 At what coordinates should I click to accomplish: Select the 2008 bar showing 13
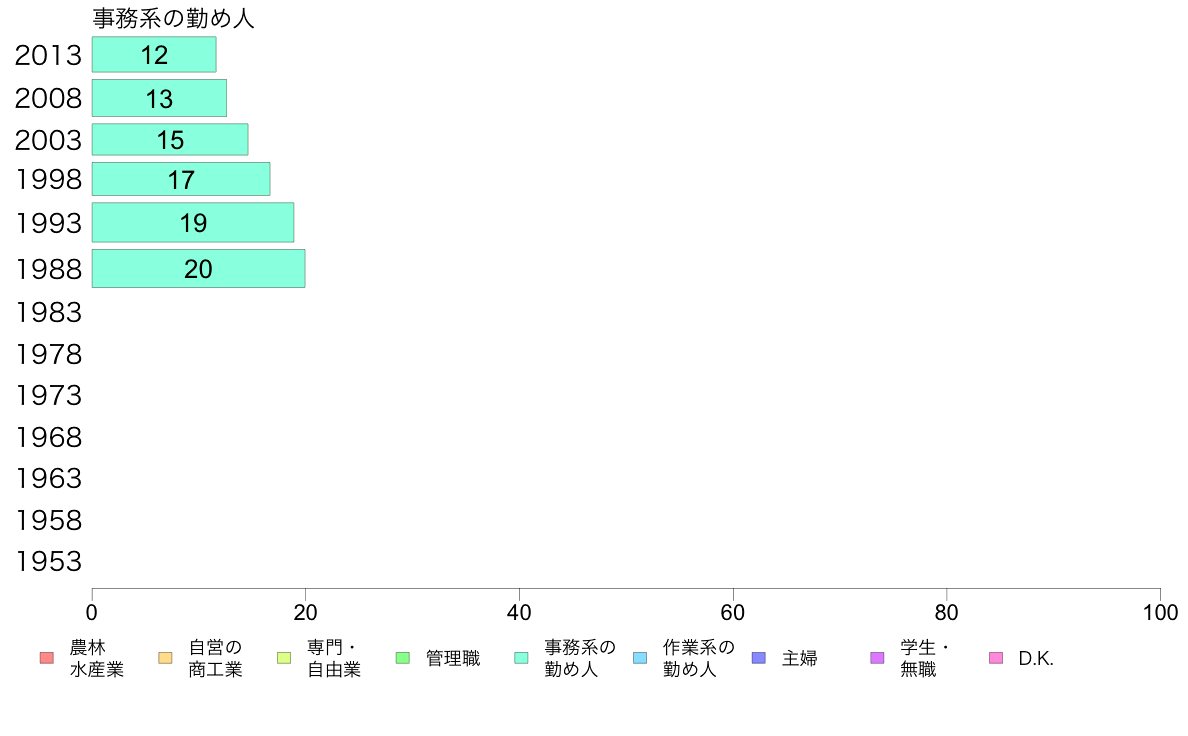point(159,98)
